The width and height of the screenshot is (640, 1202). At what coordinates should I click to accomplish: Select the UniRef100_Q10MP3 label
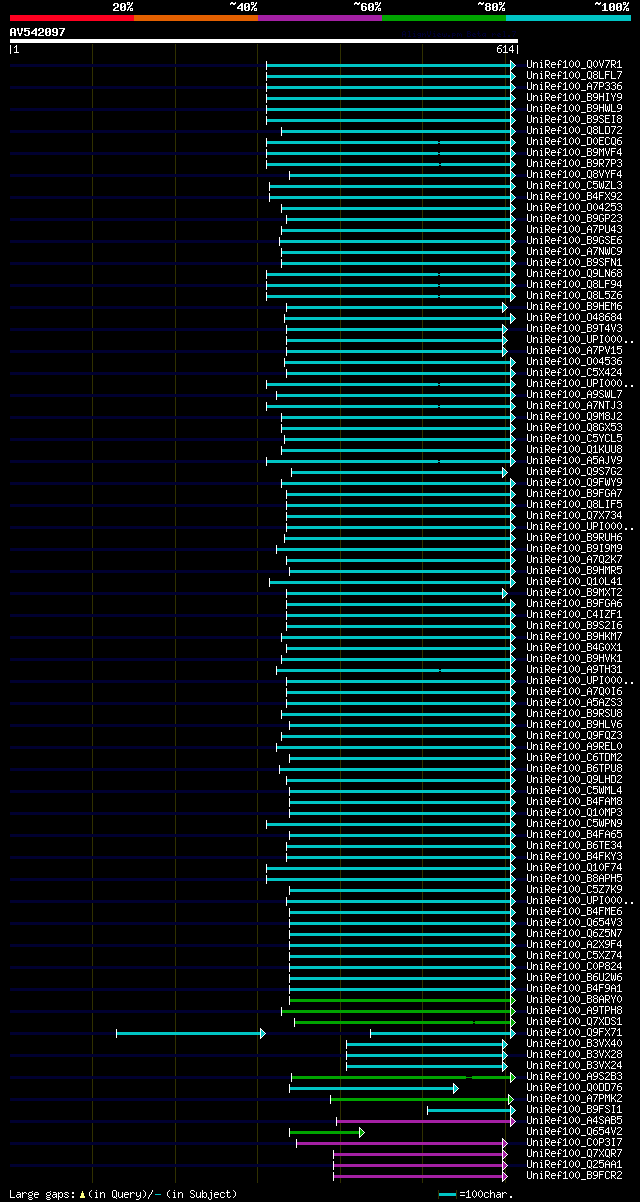(x=574, y=812)
